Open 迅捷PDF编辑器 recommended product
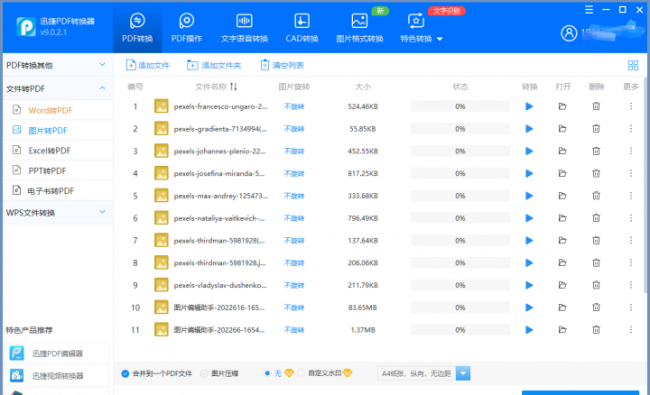 click(57, 353)
